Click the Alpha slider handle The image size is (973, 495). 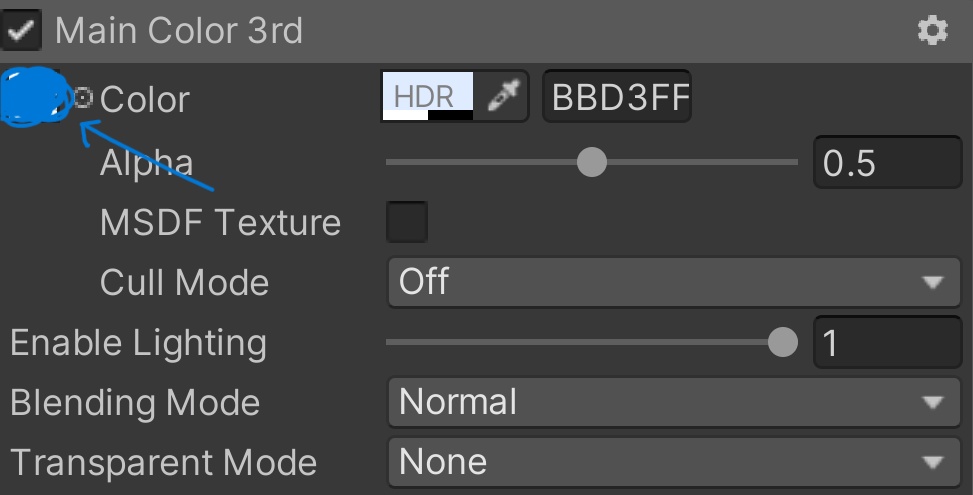coord(593,162)
